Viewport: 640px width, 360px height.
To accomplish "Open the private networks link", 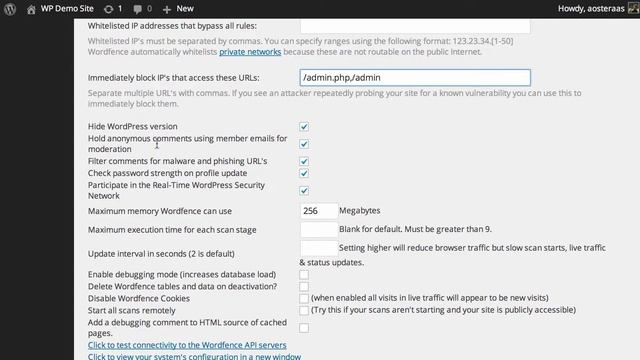I will 250,52.
